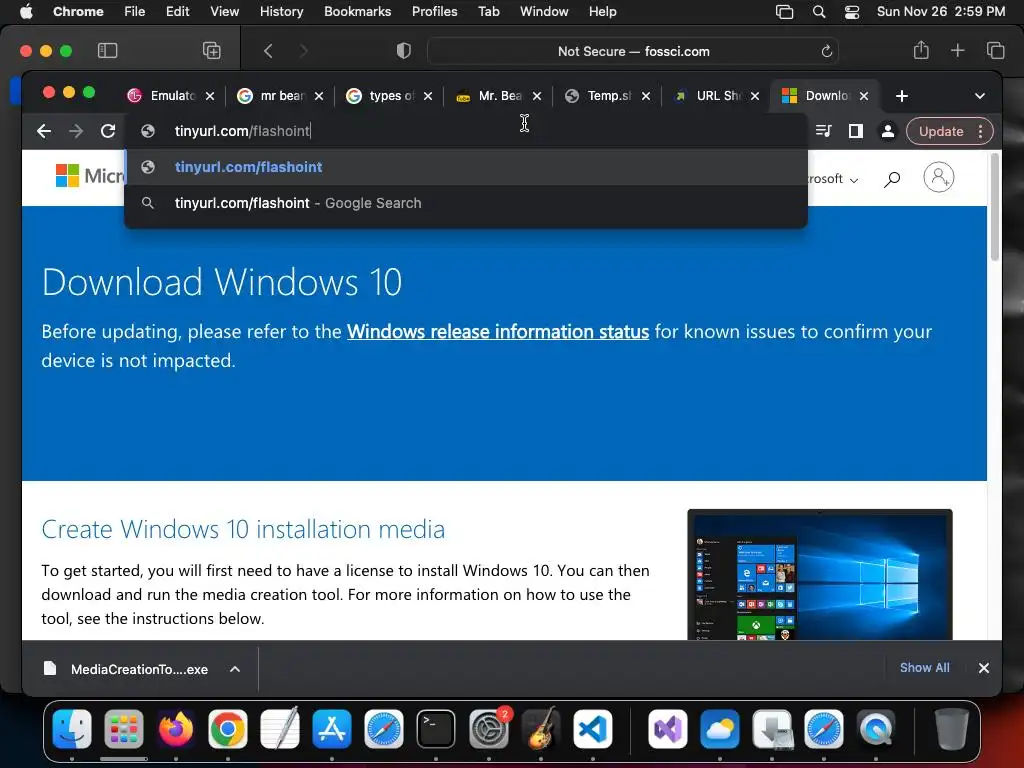Open System Settings from the Dock

(x=488, y=729)
